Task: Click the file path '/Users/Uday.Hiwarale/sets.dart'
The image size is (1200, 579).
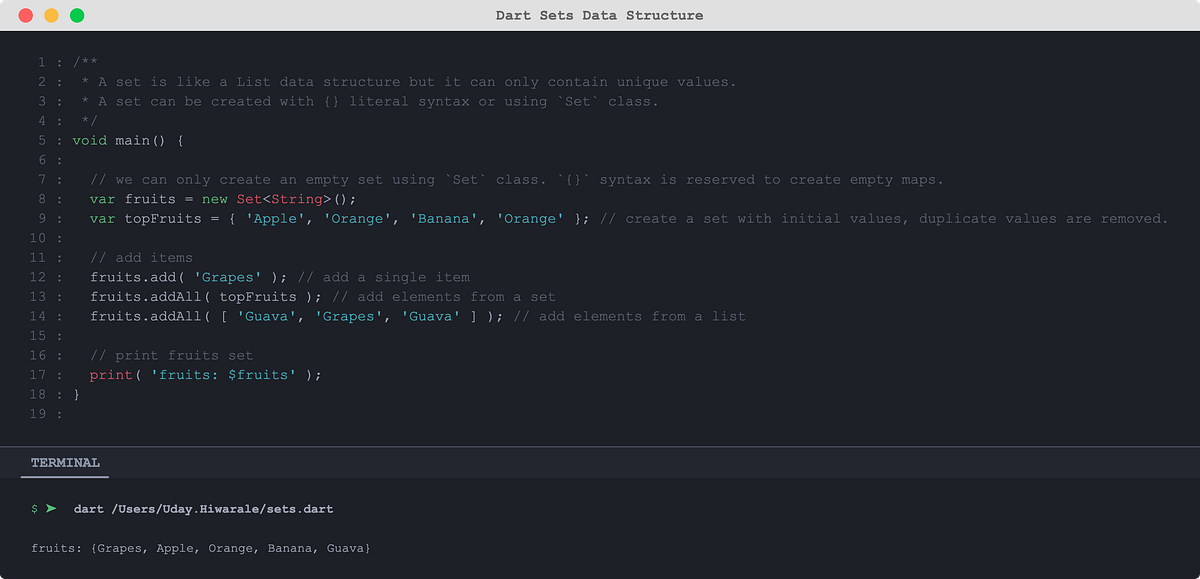Action: pyautogui.click(x=222, y=508)
